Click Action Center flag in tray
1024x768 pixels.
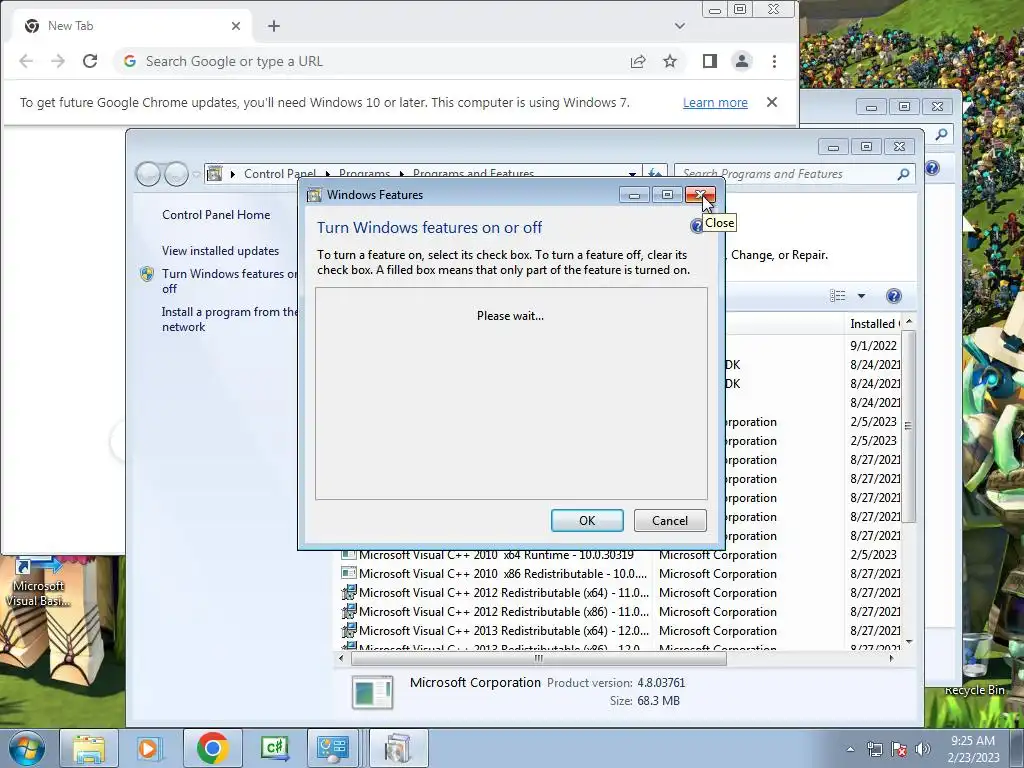tap(899, 749)
